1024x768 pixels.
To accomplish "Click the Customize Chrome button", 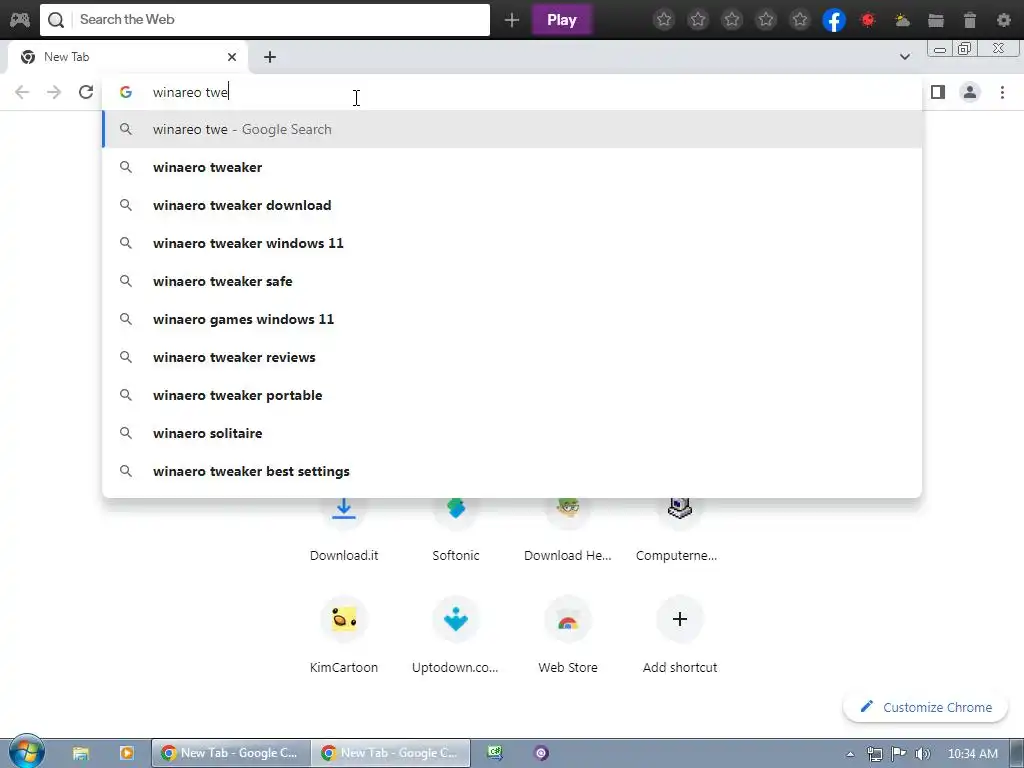I will pyautogui.click(x=925, y=707).
